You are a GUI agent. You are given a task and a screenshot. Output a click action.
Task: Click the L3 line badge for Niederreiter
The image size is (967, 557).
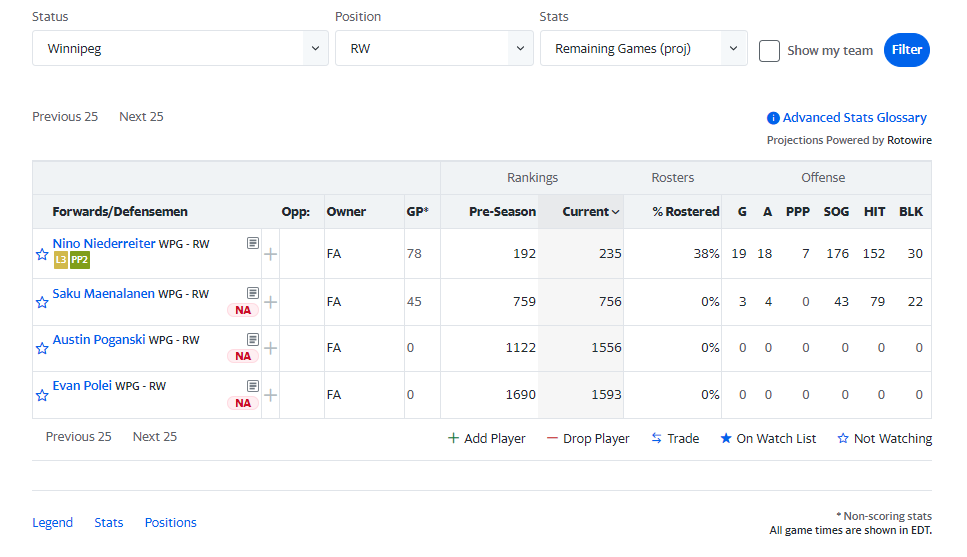[60, 260]
